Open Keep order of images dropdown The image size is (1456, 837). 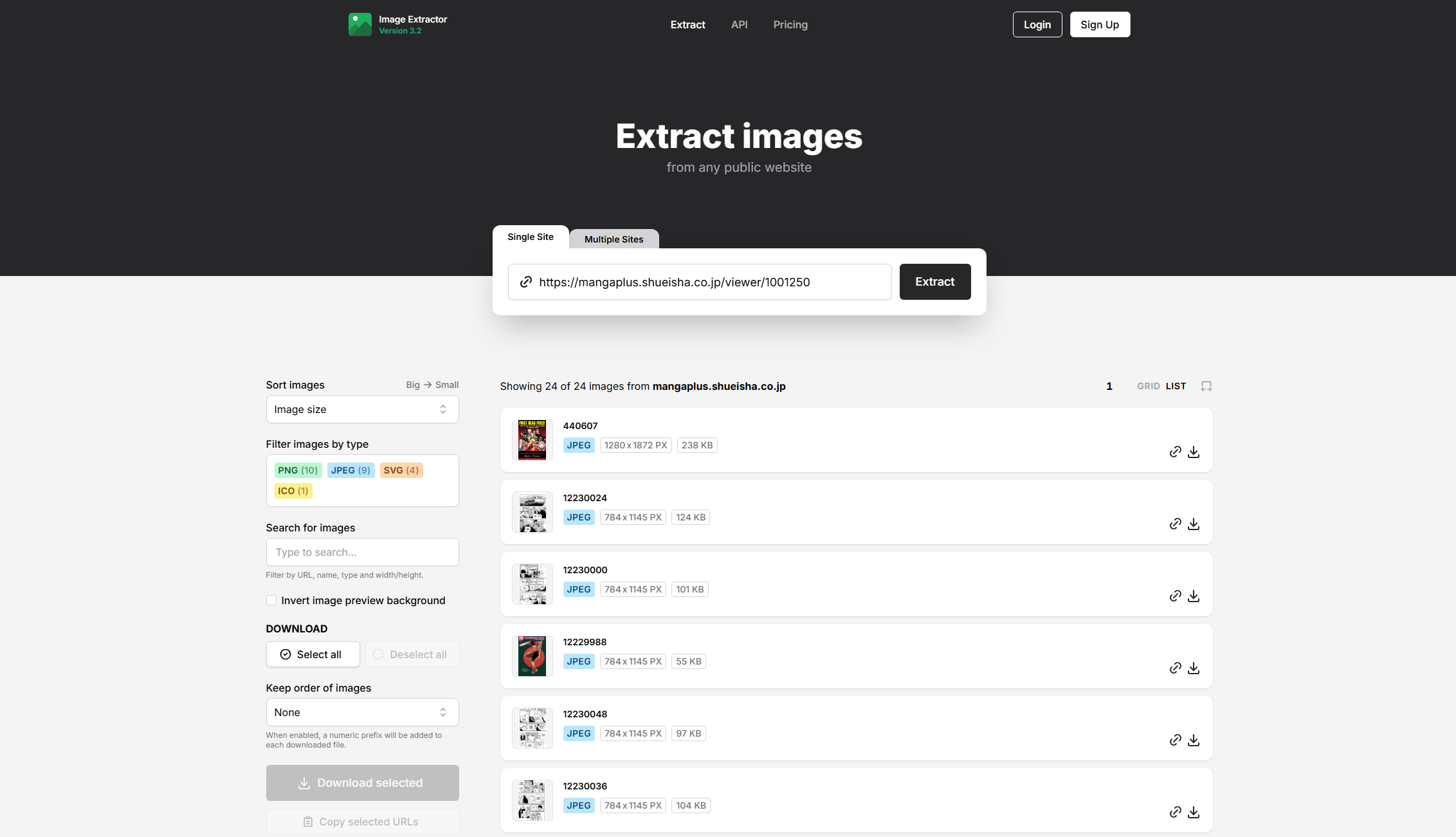[x=362, y=712]
